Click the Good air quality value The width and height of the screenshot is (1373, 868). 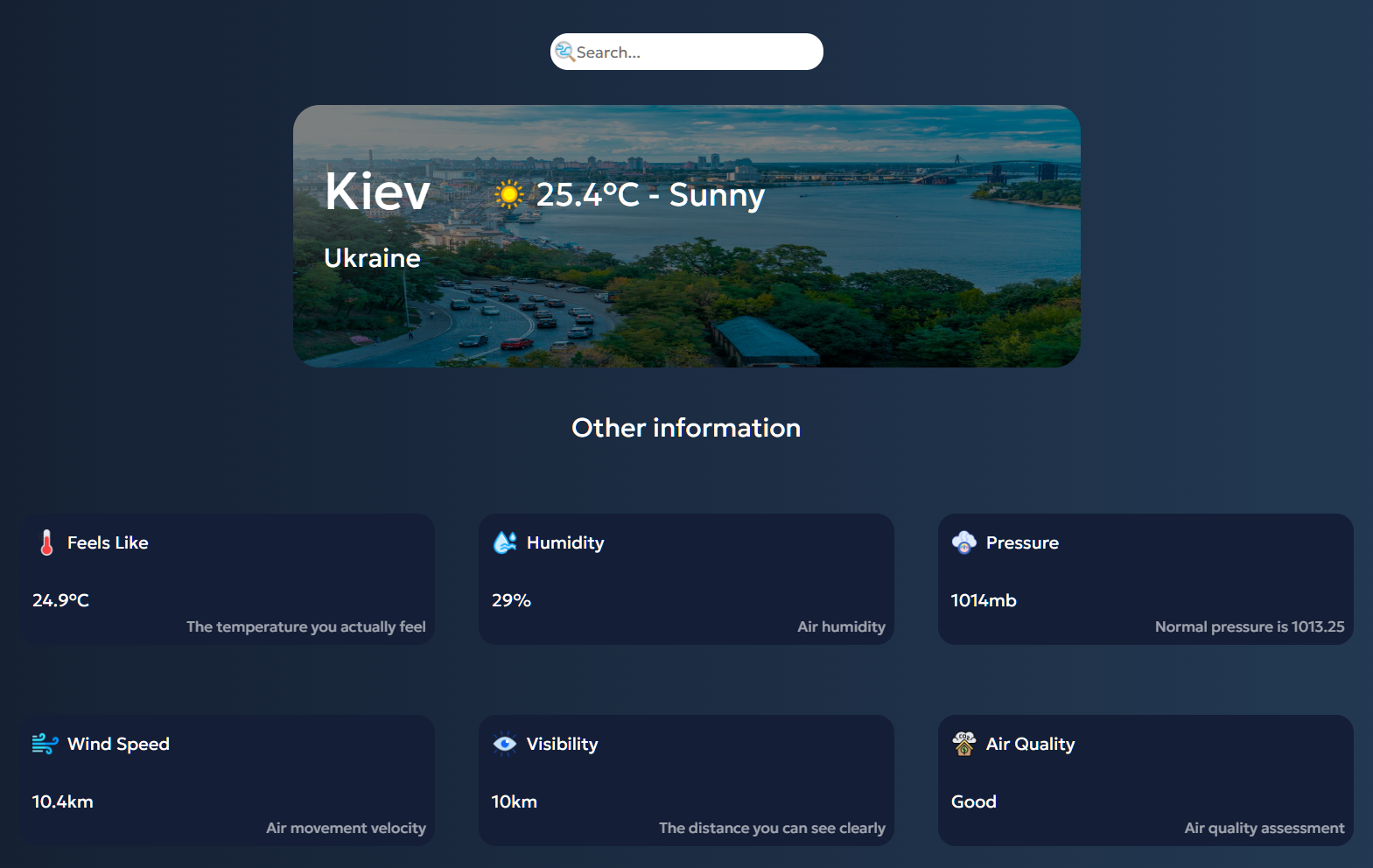[973, 801]
